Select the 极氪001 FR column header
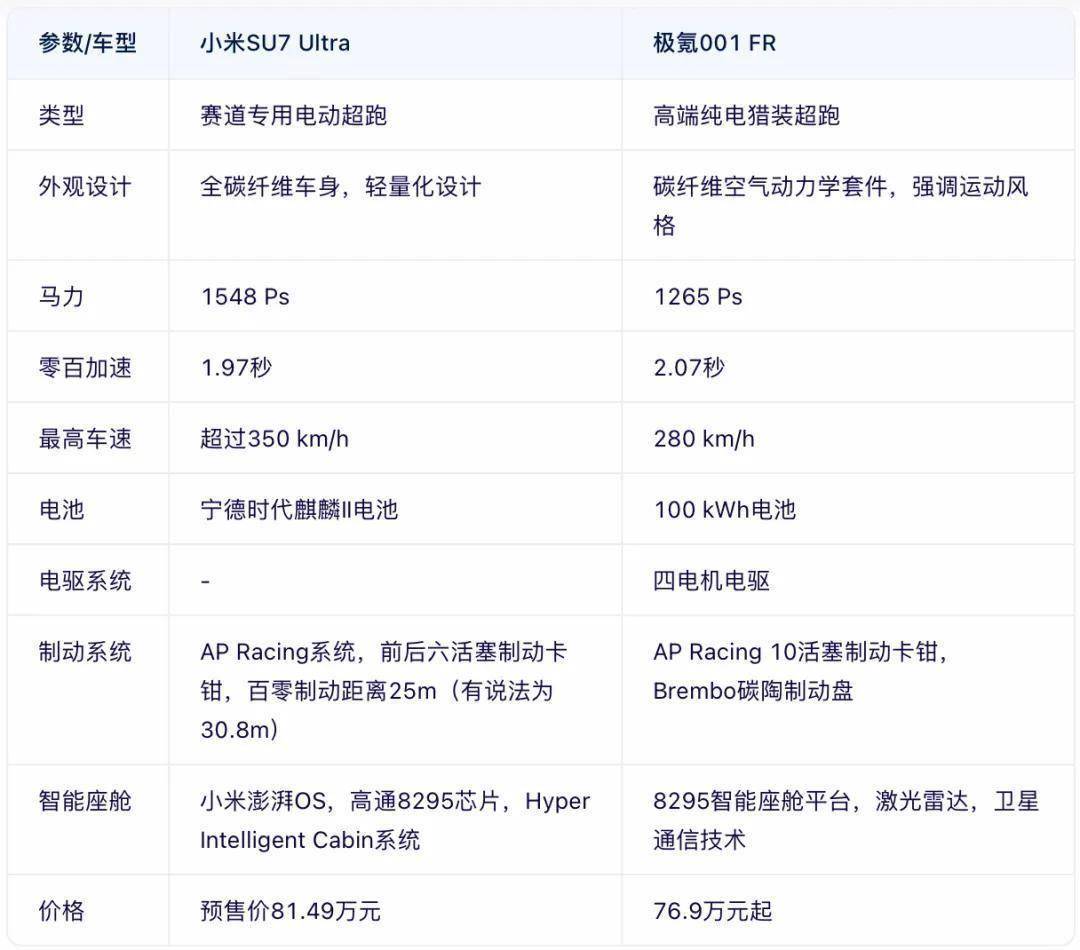 click(x=714, y=44)
